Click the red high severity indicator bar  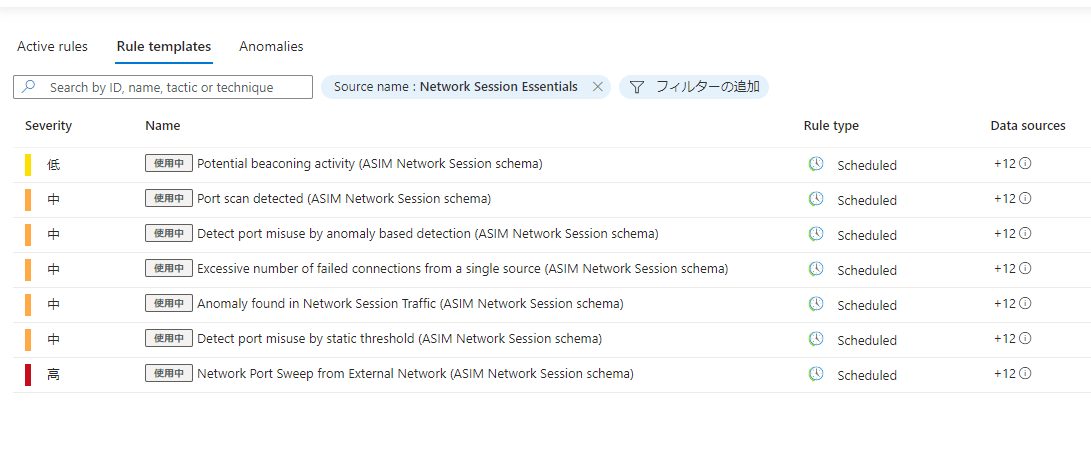pyautogui.click(x=28, y=374)
